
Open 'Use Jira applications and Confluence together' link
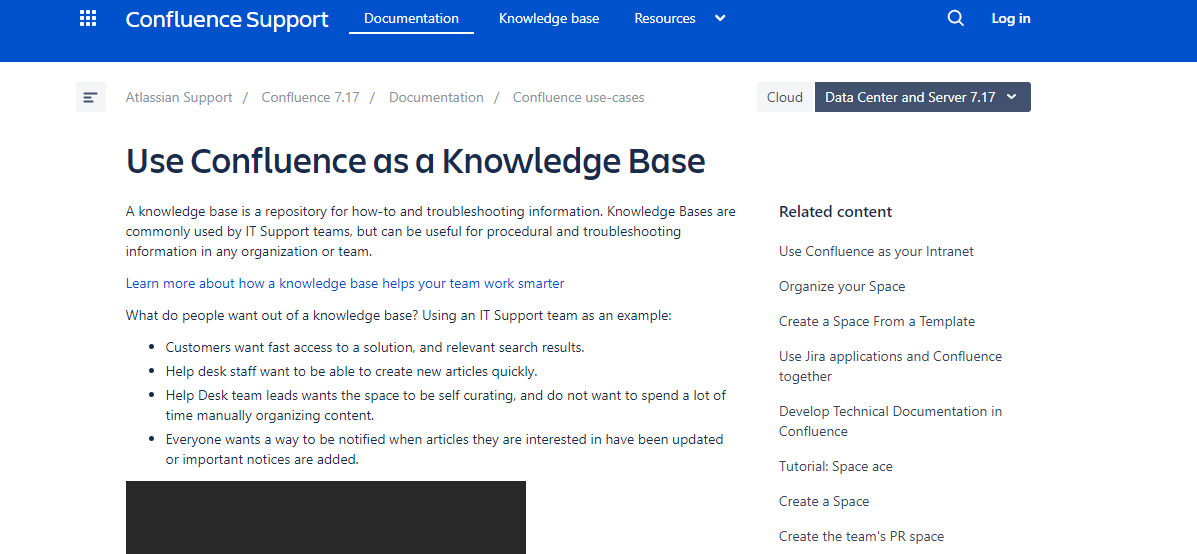click(890, 366)
